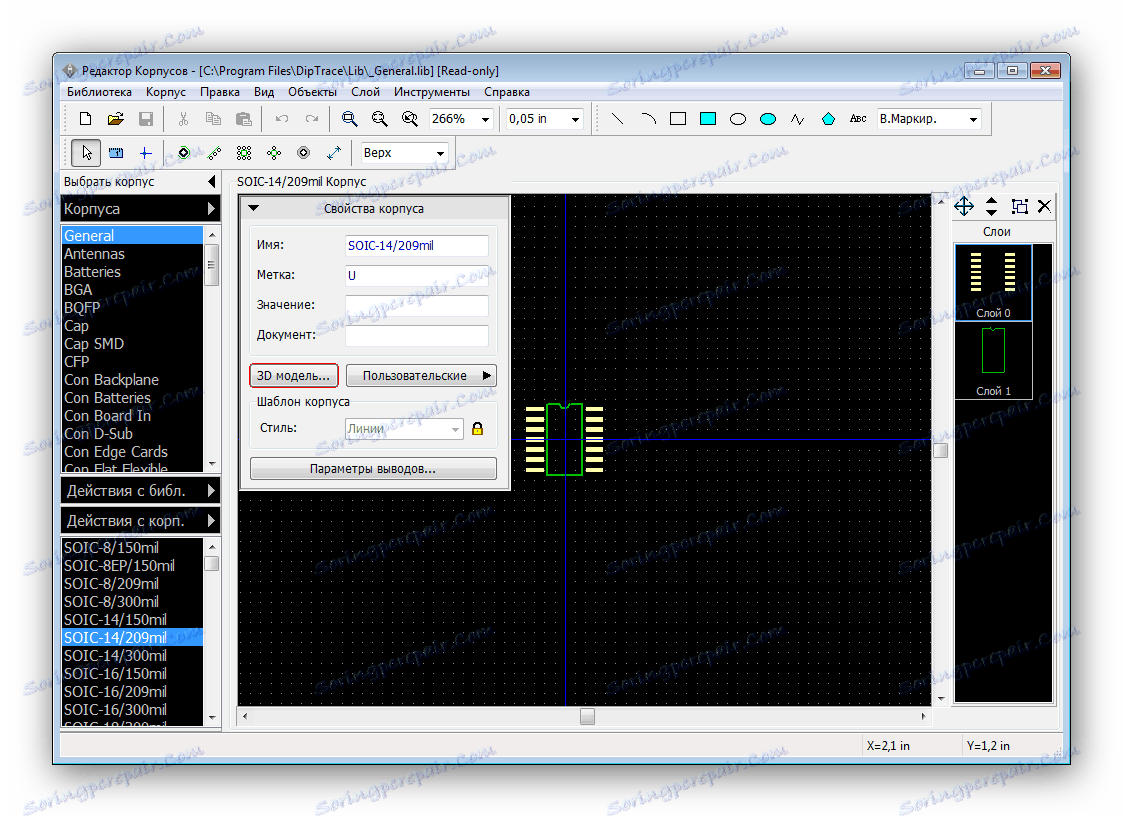Create a new library with the blank page icon
The width and height of the screenshot is (1123, 817).
86,119
